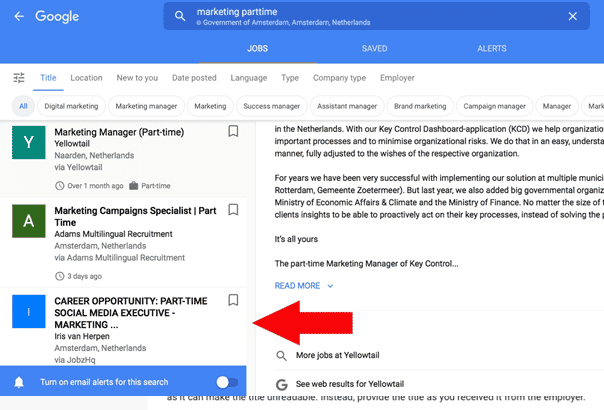Click the text via JobzHq
The width and height of the screenshot is (604, 410).
(x=75, y=360)
